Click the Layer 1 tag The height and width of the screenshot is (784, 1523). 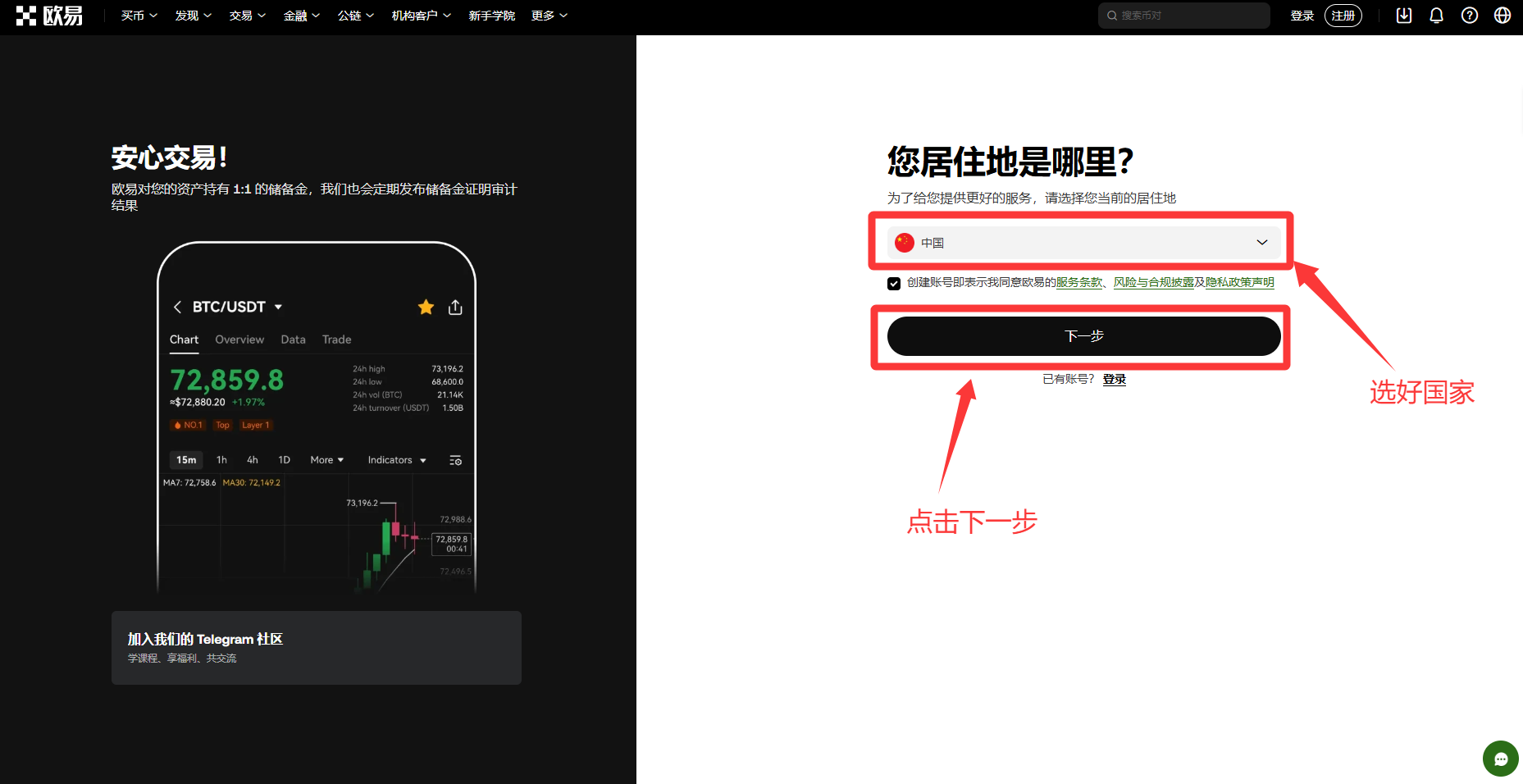coord(255,425)
